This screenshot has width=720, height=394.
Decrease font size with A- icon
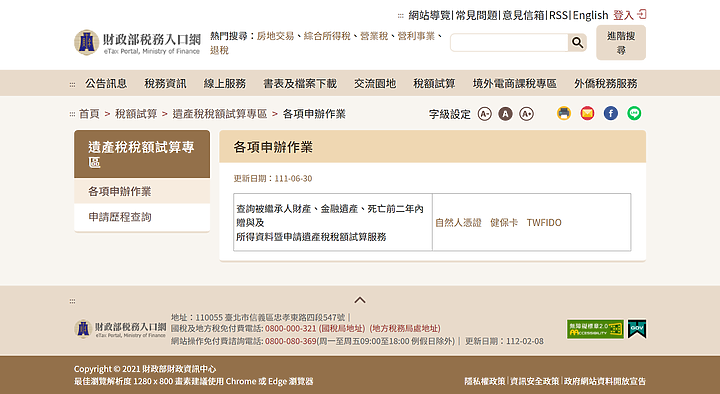pyautogui.click(x=484, y=113)
